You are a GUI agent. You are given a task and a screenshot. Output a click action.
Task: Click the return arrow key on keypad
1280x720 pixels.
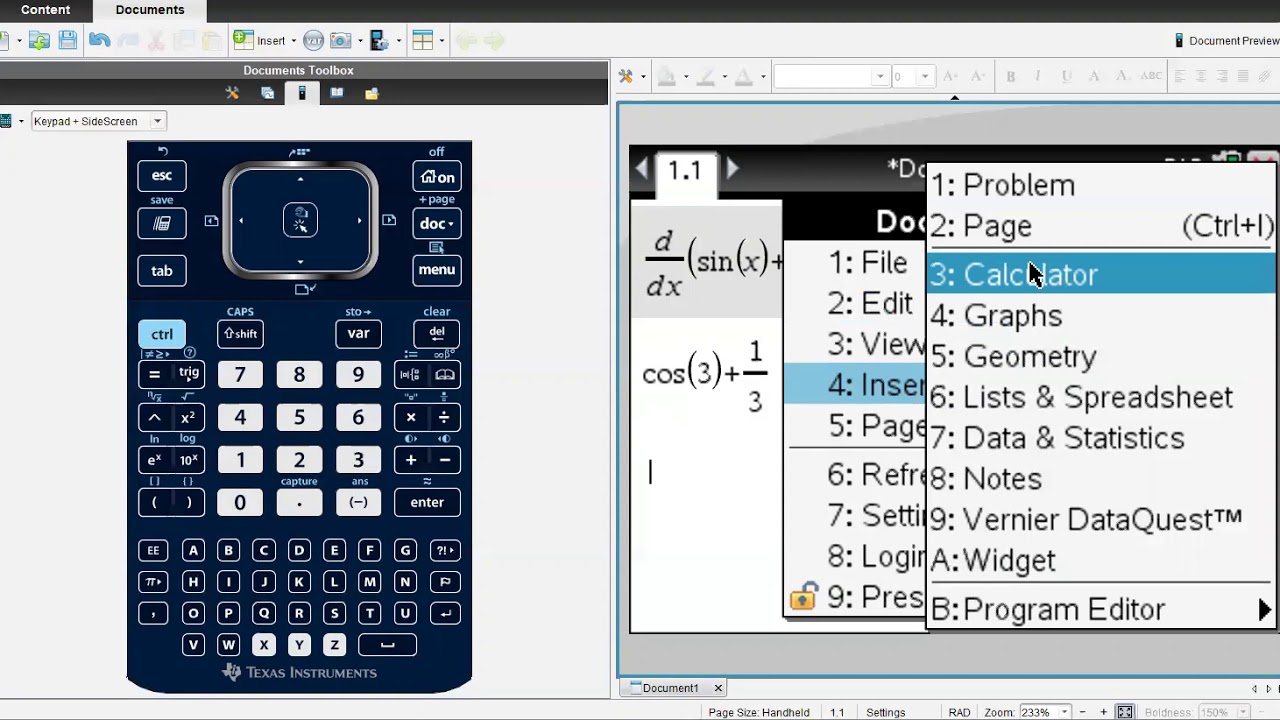point(445,613)
